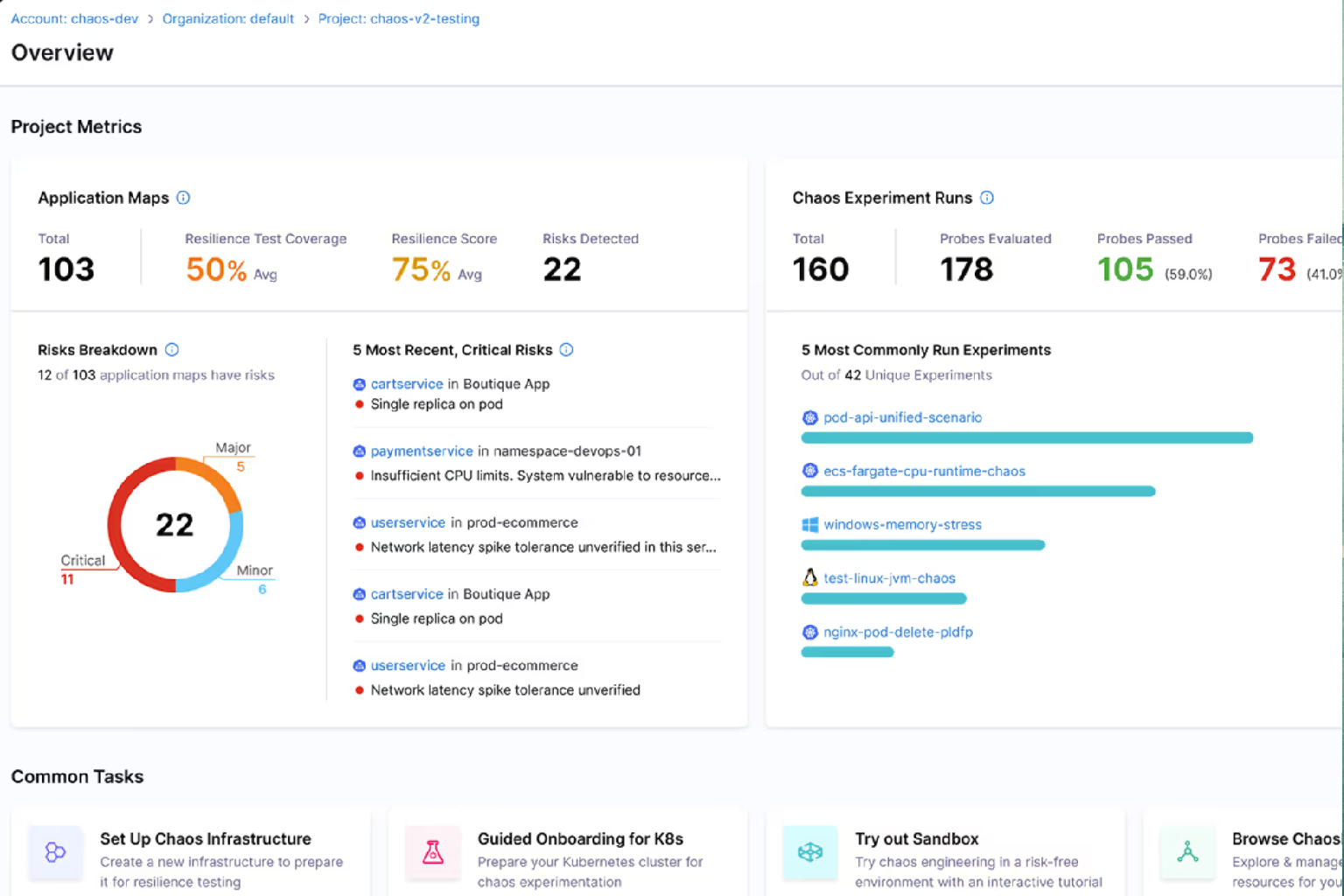
Task: Click the service icon next to paymentservice
Action: 359,451
